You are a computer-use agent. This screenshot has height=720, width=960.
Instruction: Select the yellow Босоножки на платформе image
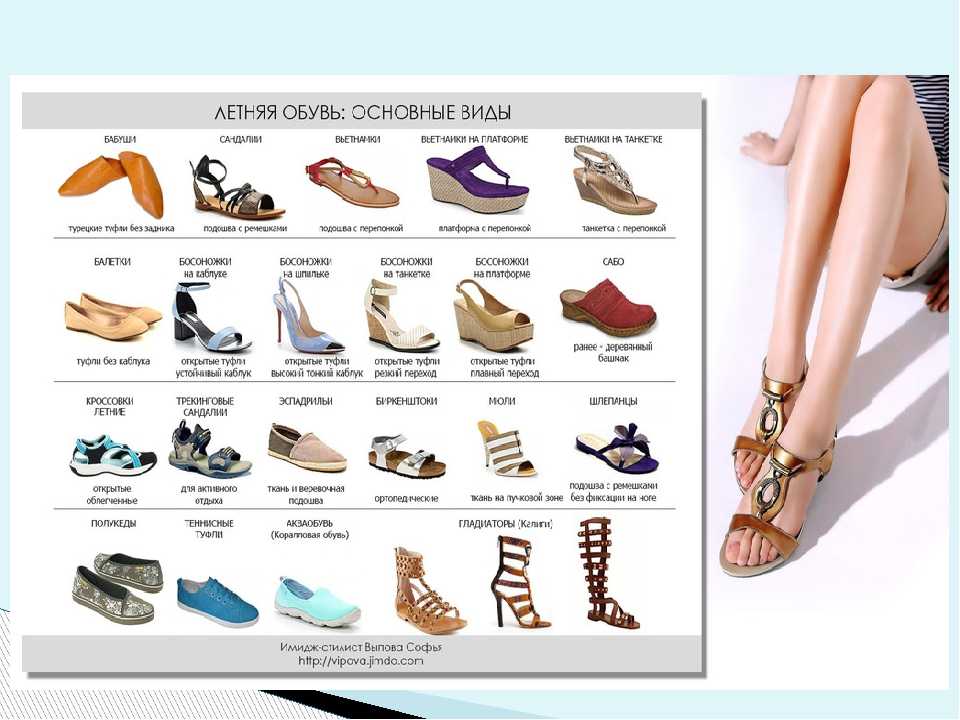click(x=495, y=315)
